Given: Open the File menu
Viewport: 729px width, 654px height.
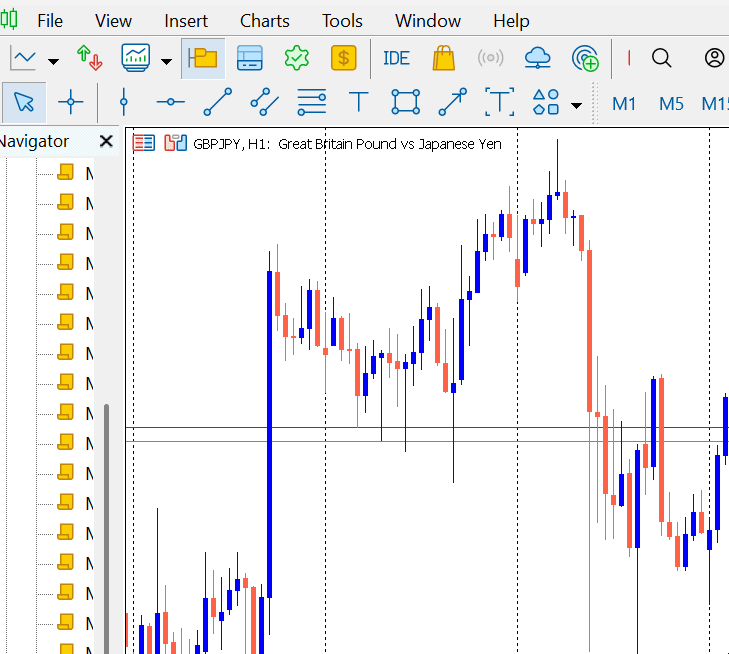Looking at the screenshot, I should 50,21.
